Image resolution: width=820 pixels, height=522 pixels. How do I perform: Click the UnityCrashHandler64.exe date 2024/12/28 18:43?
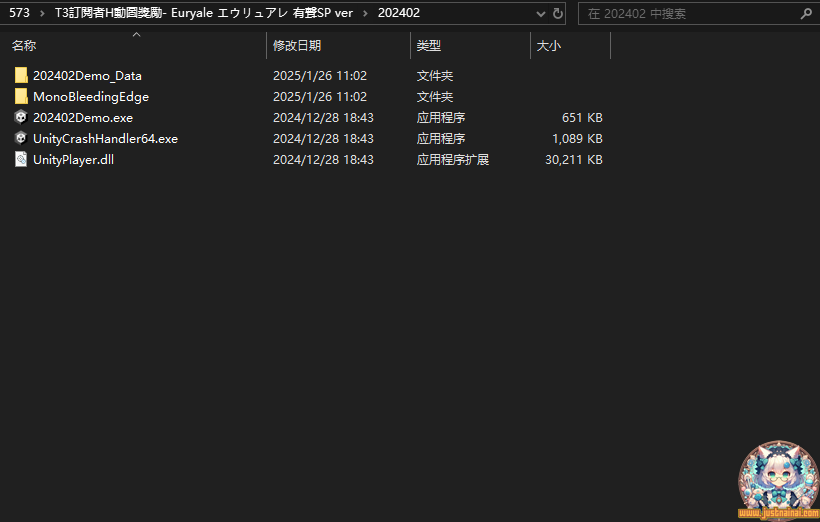pyautogui.click(x=323, y=138)
